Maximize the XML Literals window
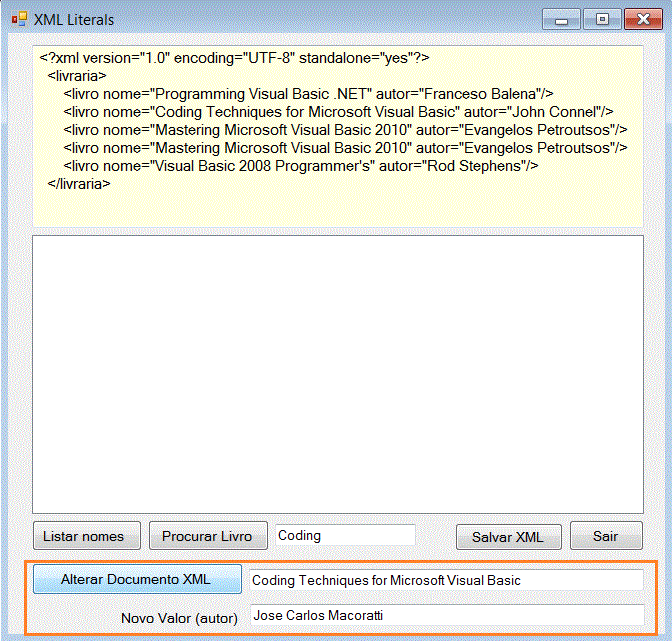This screenshot has height=641, width=672. tap(602, 20)
